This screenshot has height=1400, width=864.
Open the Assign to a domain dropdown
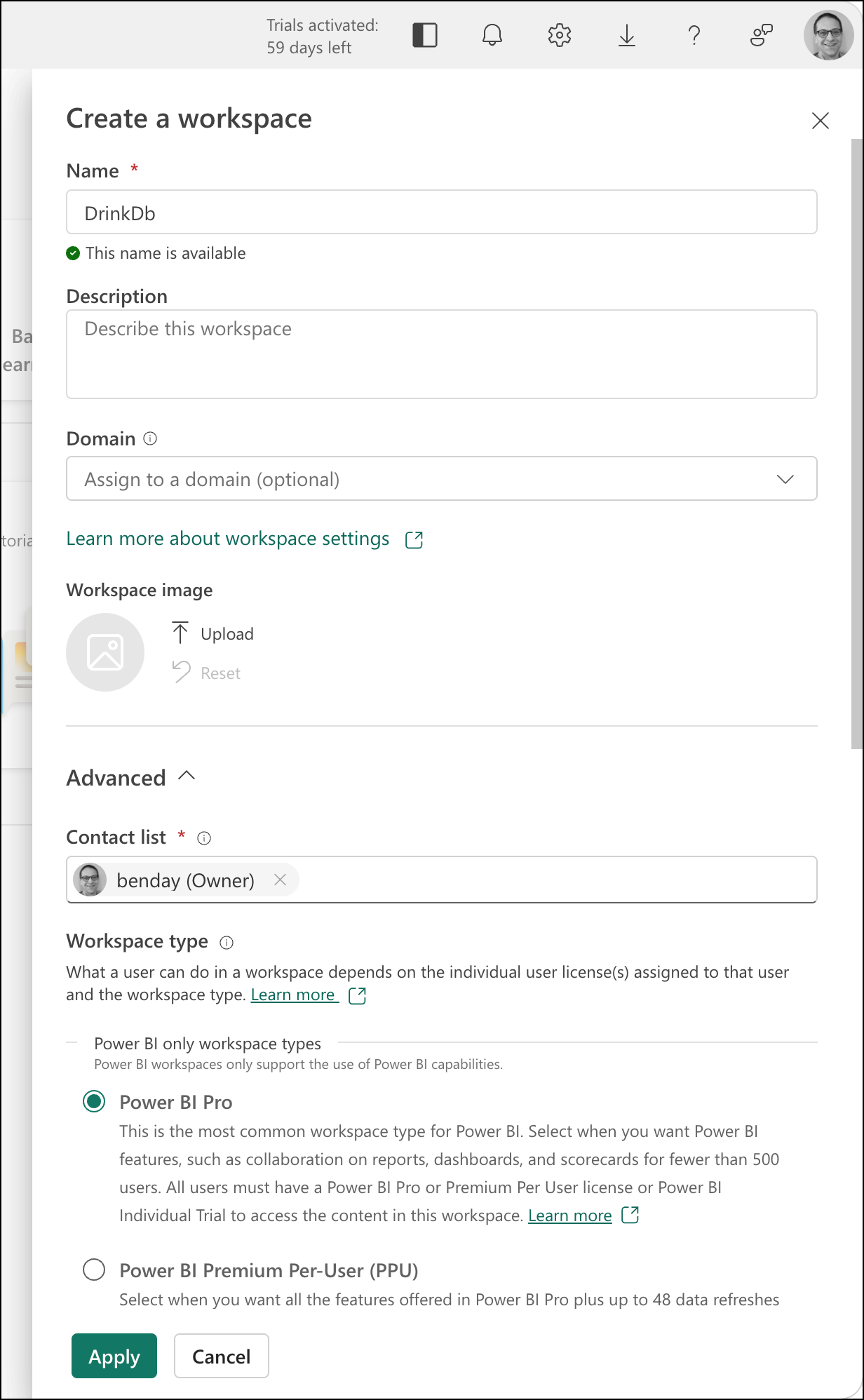click(442, 478)
